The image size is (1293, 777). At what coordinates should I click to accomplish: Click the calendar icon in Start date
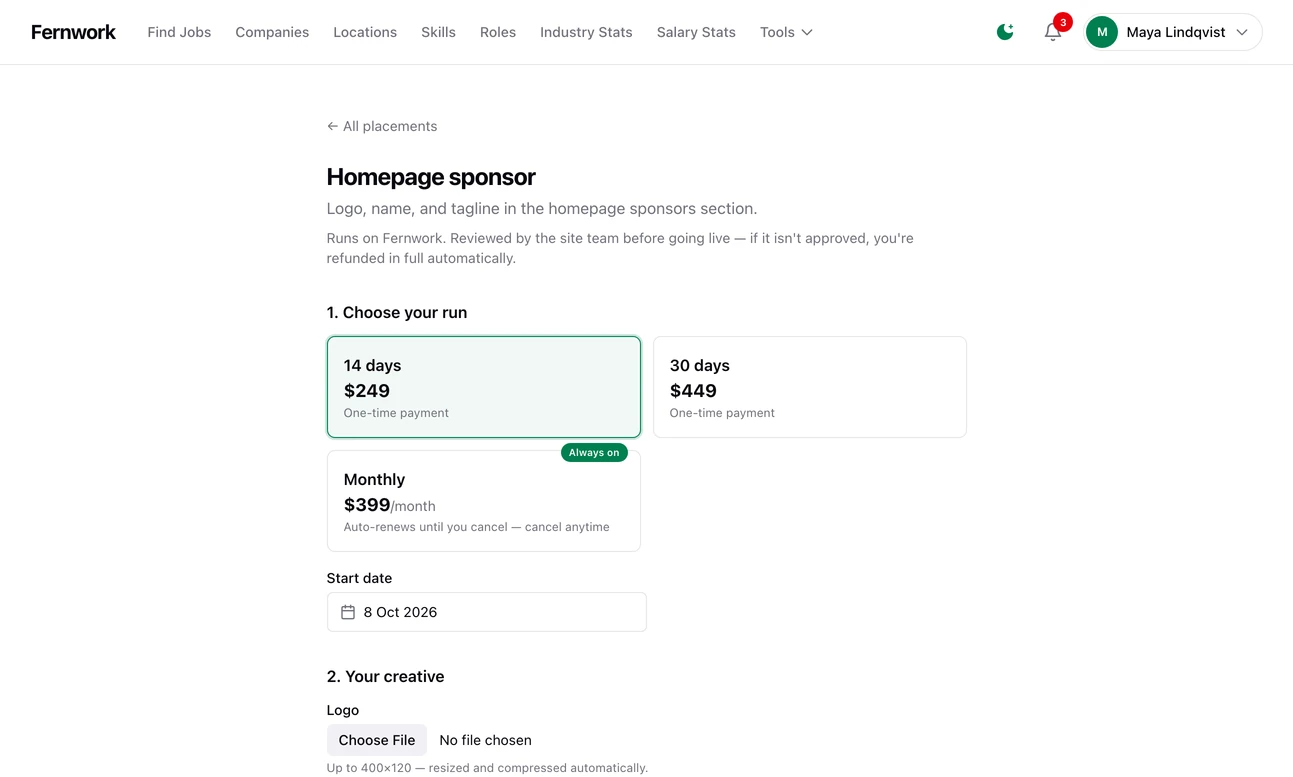click(348, 612)
